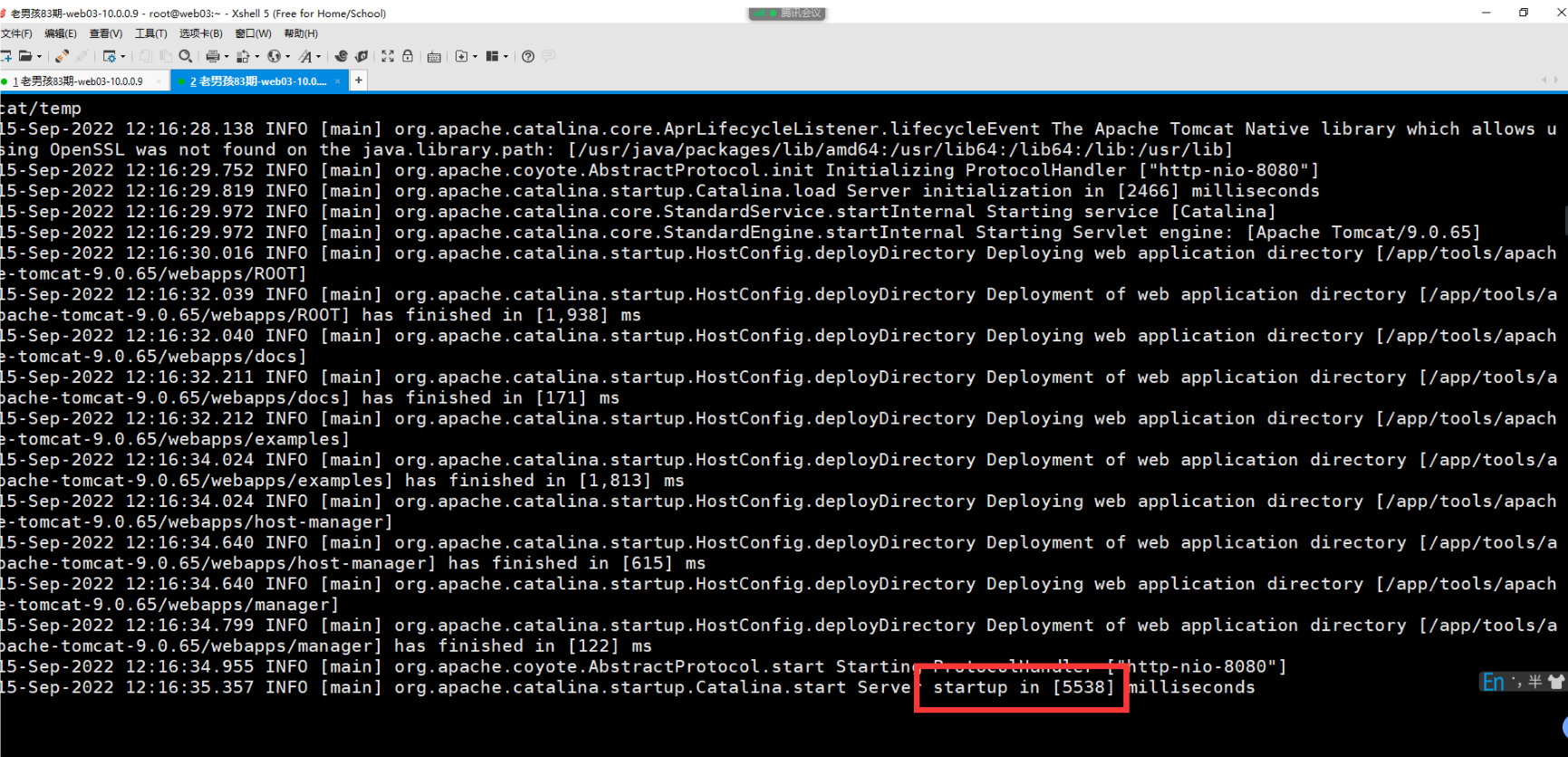Viewport: 1568px width, 757px height.
Task: Click the tab bar scroll left arrow
Action: point(1545,81)
